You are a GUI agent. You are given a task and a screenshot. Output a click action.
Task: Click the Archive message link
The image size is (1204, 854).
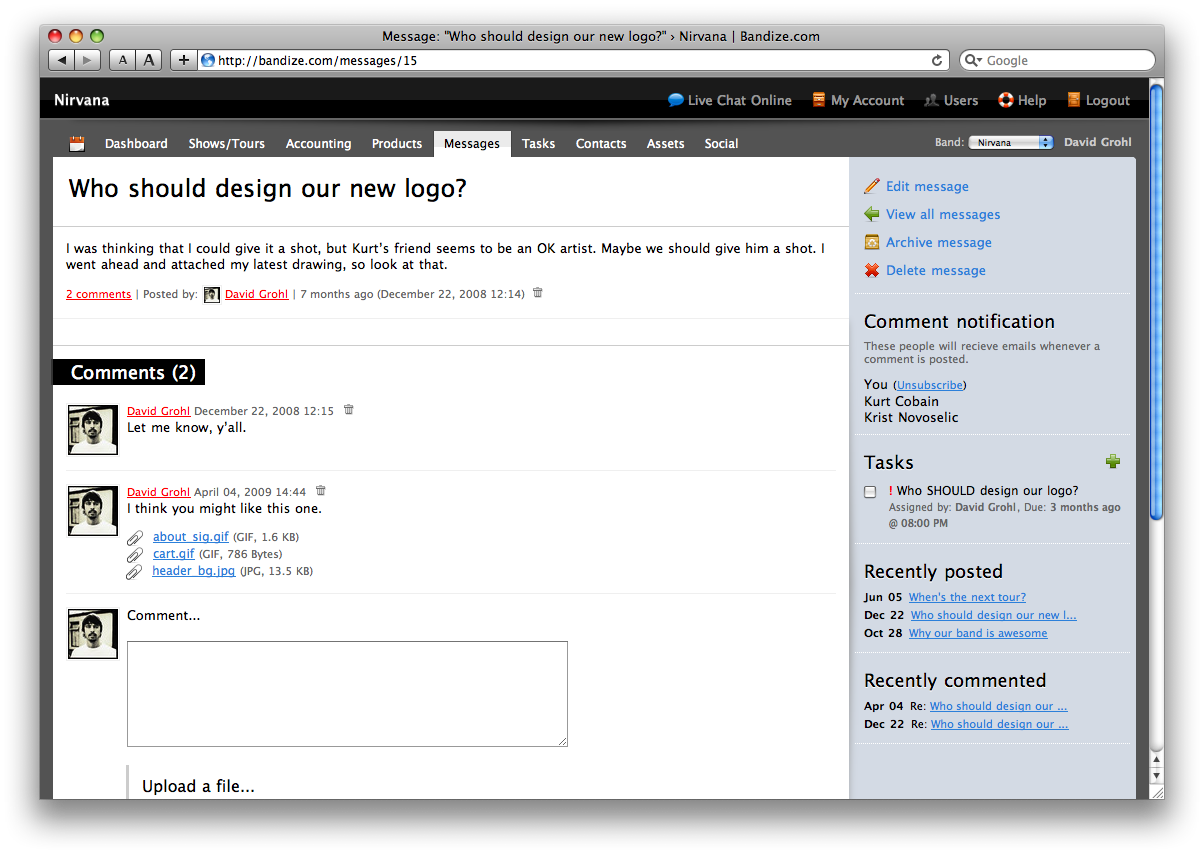click(939, 242)
